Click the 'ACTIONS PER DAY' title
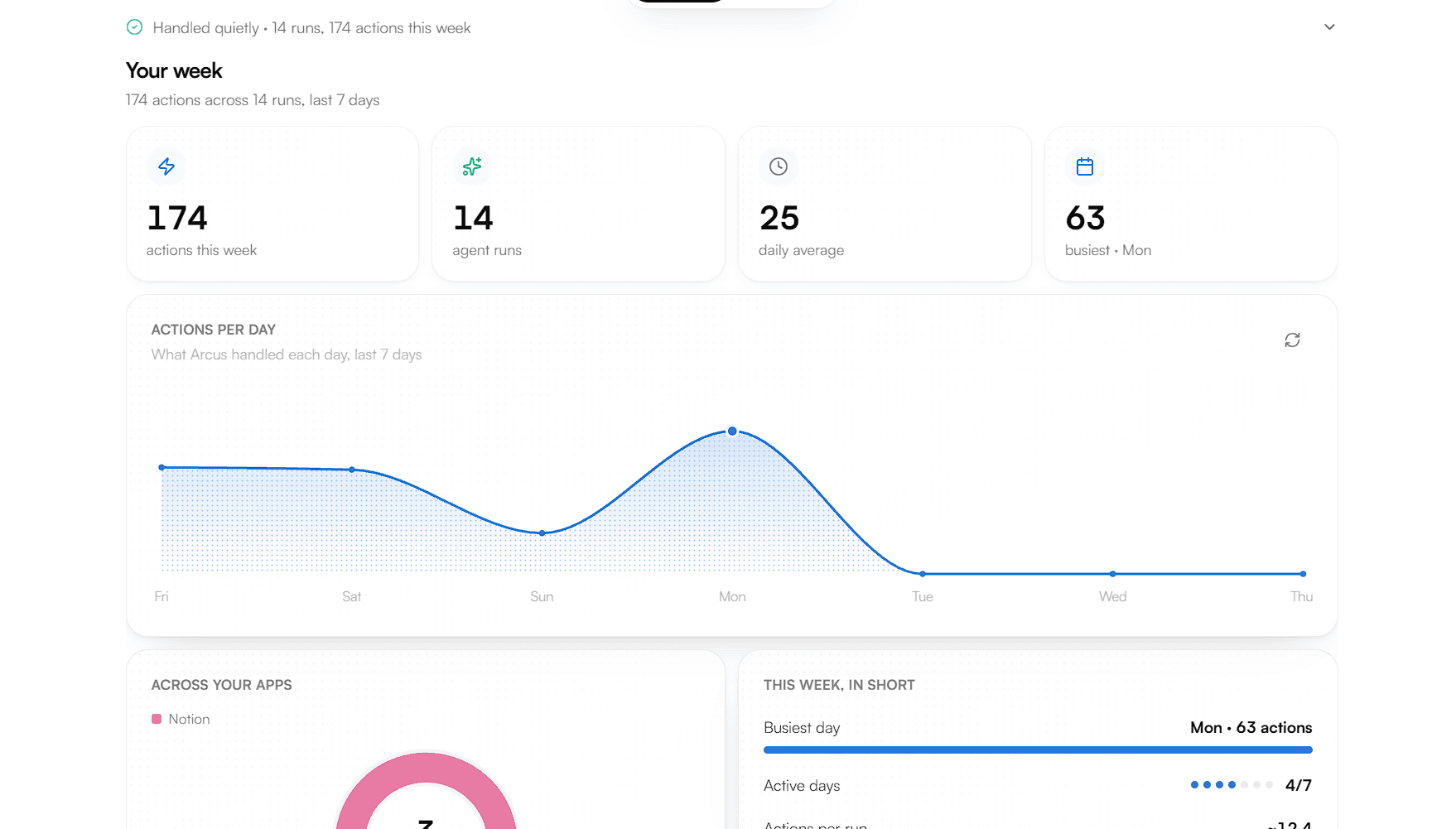This screenshot has width=1456, height=829. (x=214, y=330)
